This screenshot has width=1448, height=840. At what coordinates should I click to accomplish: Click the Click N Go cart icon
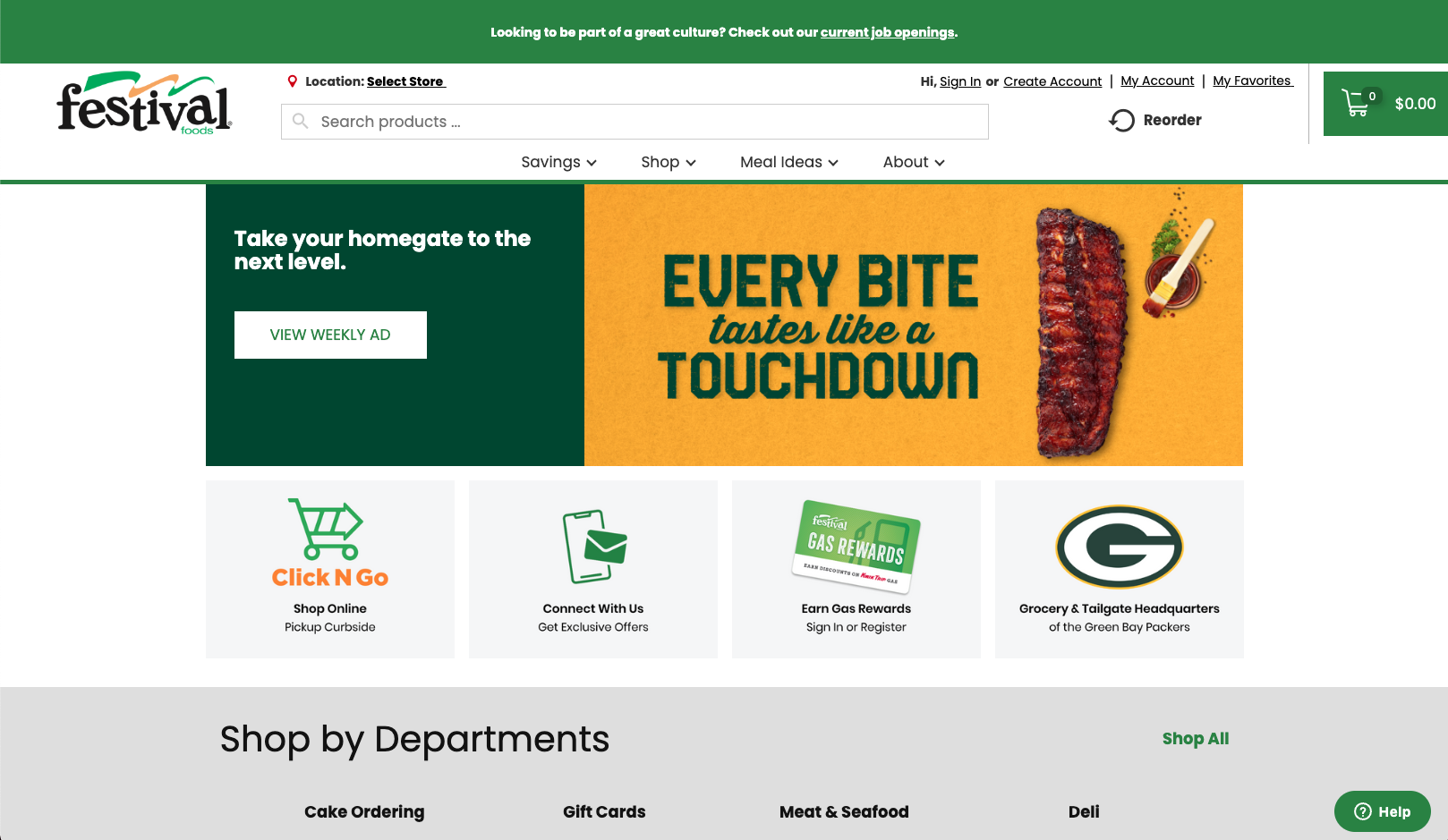coord(326,529)
